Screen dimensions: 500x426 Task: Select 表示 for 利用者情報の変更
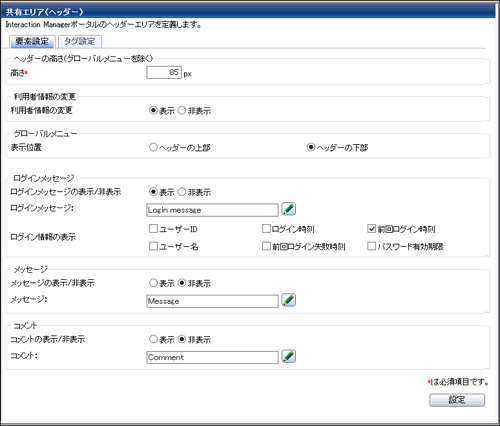click(x=153, y=110)
